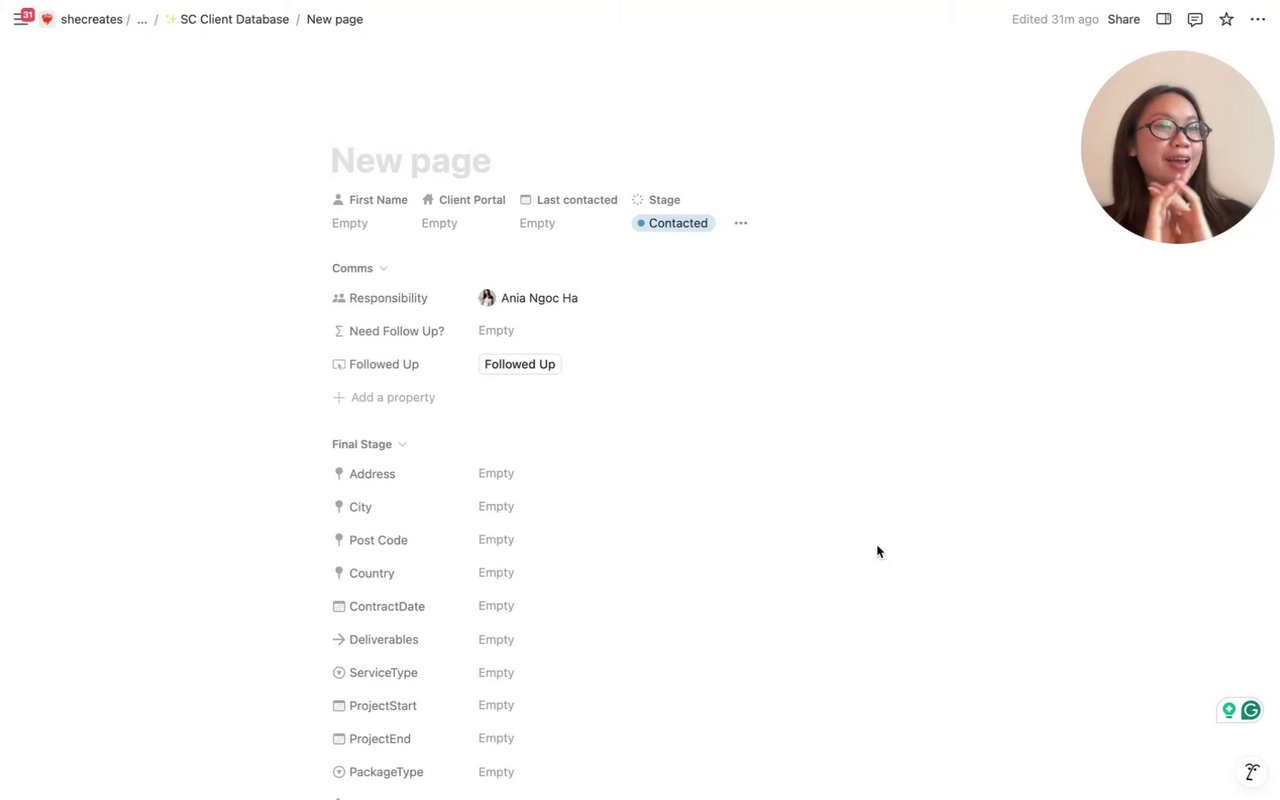Select the Ania Ngoc Ha person value
Viewport: 1280px width, 800px height.
point(528,298)
